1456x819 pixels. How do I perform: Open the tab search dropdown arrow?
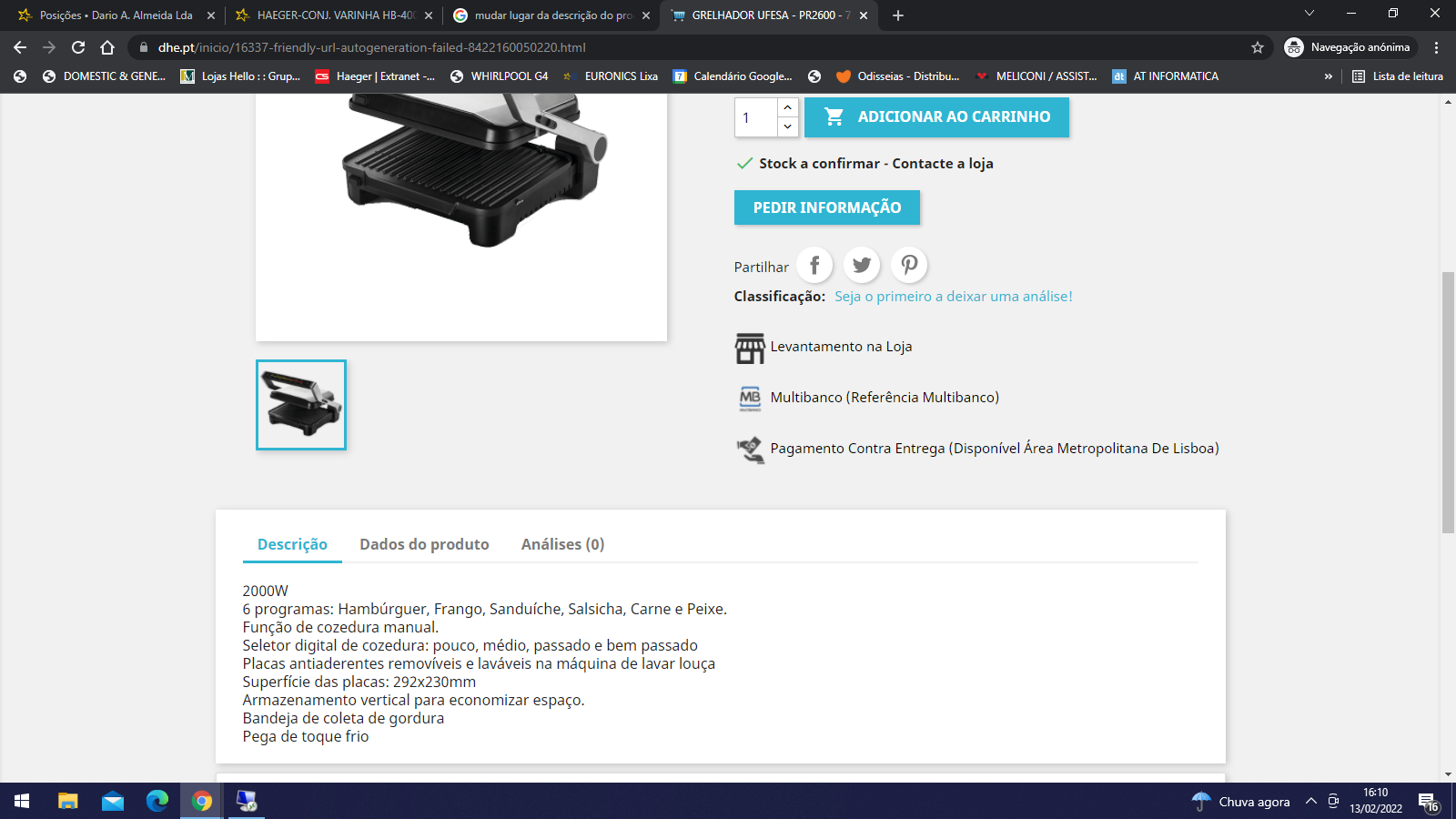[x=1309, y=13]
